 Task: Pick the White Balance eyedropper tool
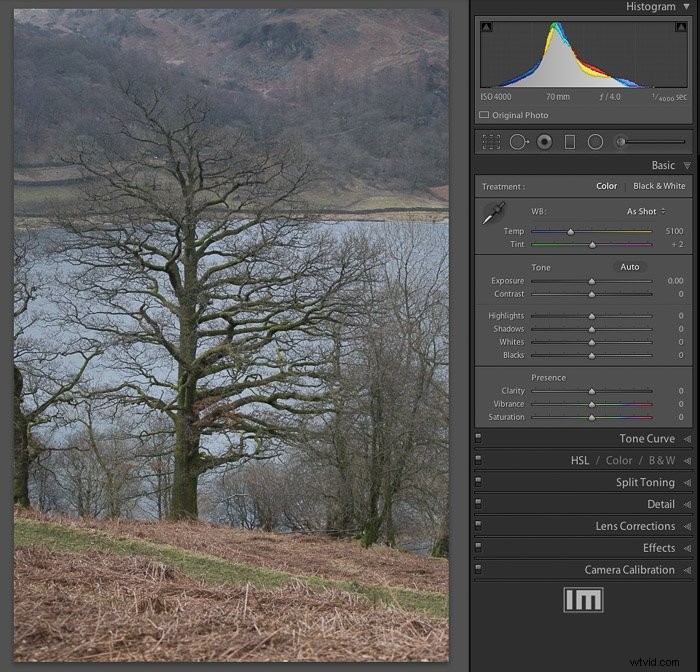pyautogui.click(x=494, y=213)
